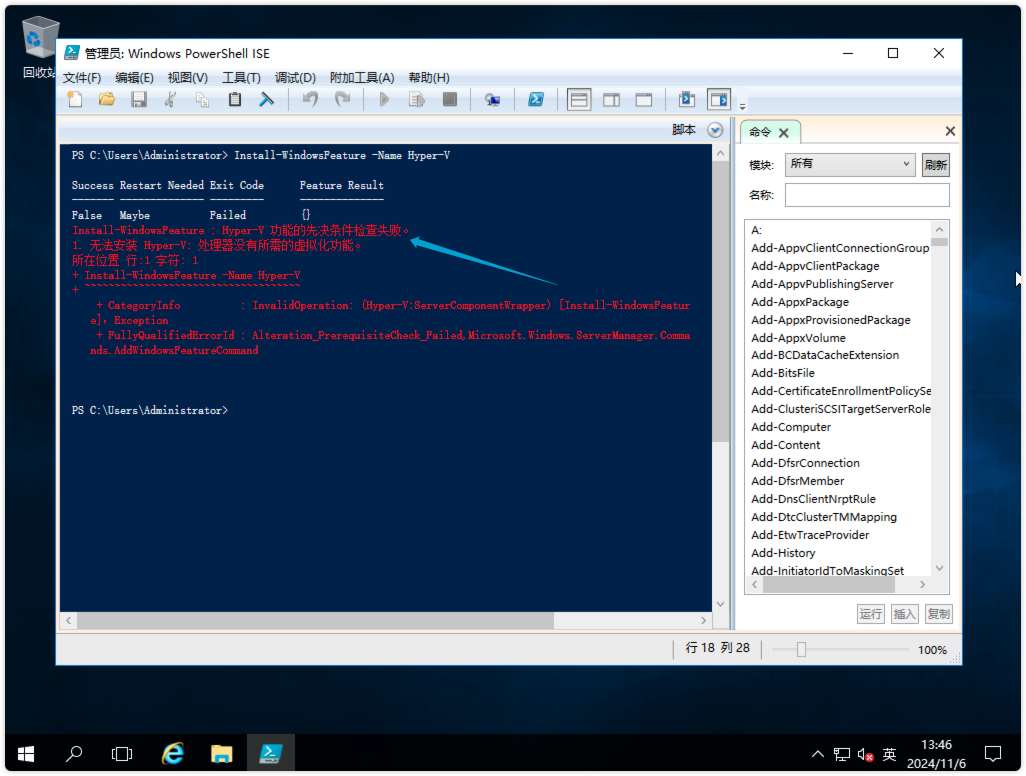This screenshot has width=1026, height=776.
Task: Select Add-BCDataCacheExtension in command list
Action: (825, 355)
